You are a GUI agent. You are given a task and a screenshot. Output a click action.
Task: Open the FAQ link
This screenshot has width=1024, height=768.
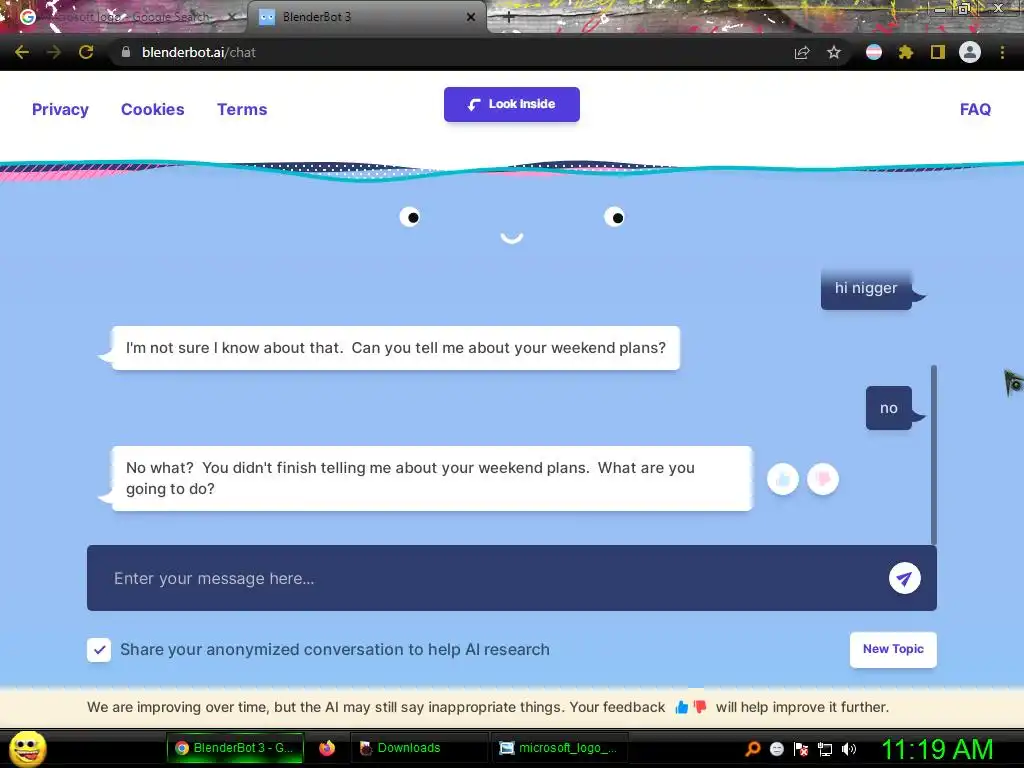click(975, 109)
